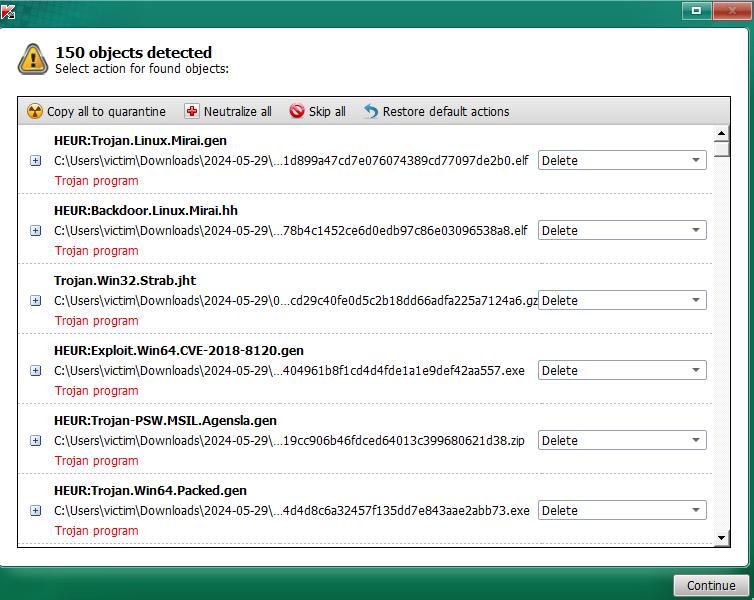
Task: Click the scrollbar up arrow
Action: (721, 133)
